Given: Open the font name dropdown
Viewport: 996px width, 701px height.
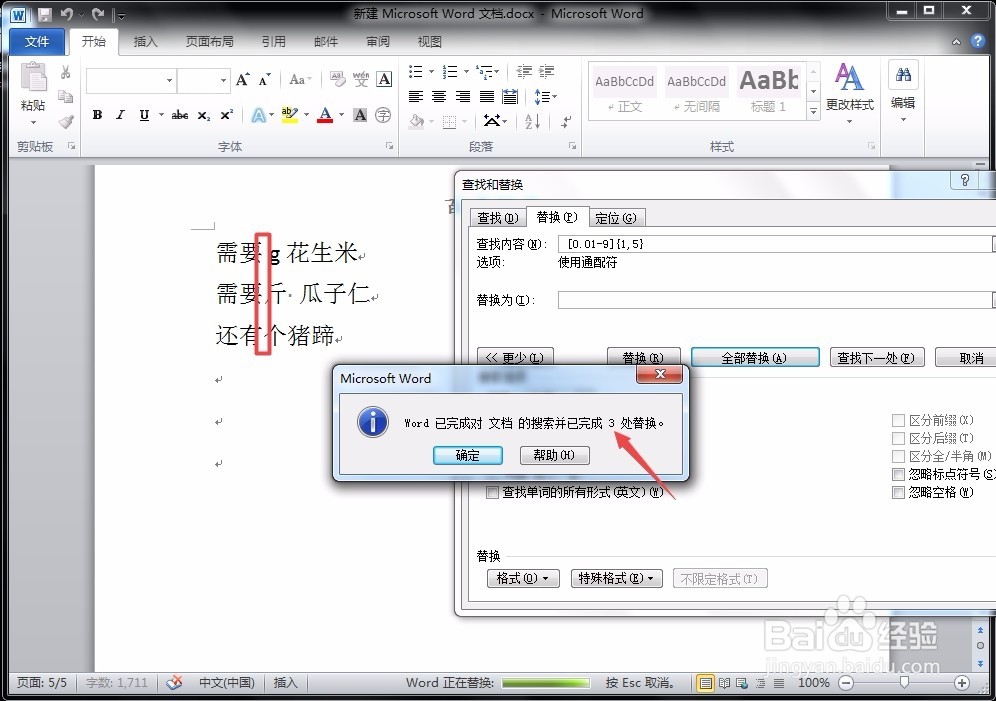Looking at the screenshot, I should (x=169, y=80).
